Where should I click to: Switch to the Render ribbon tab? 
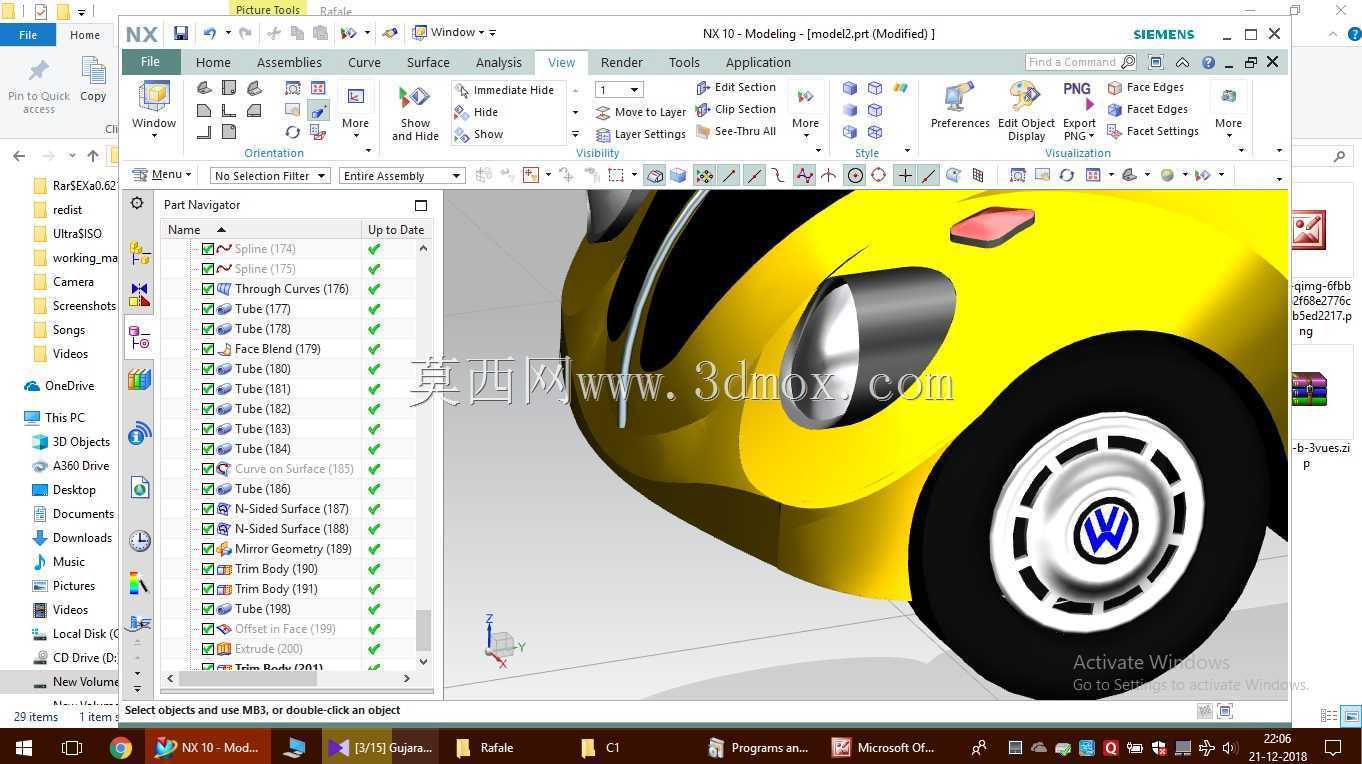(621, 62)
